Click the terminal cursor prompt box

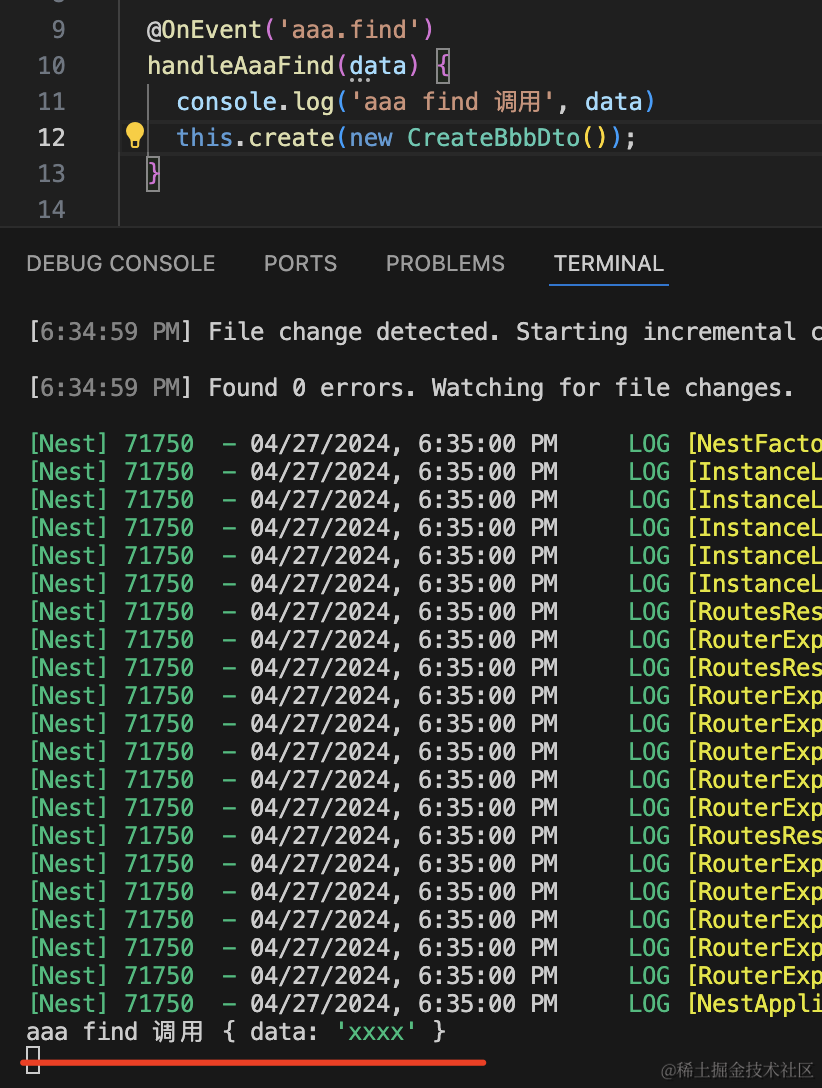tap(33, 1060)
